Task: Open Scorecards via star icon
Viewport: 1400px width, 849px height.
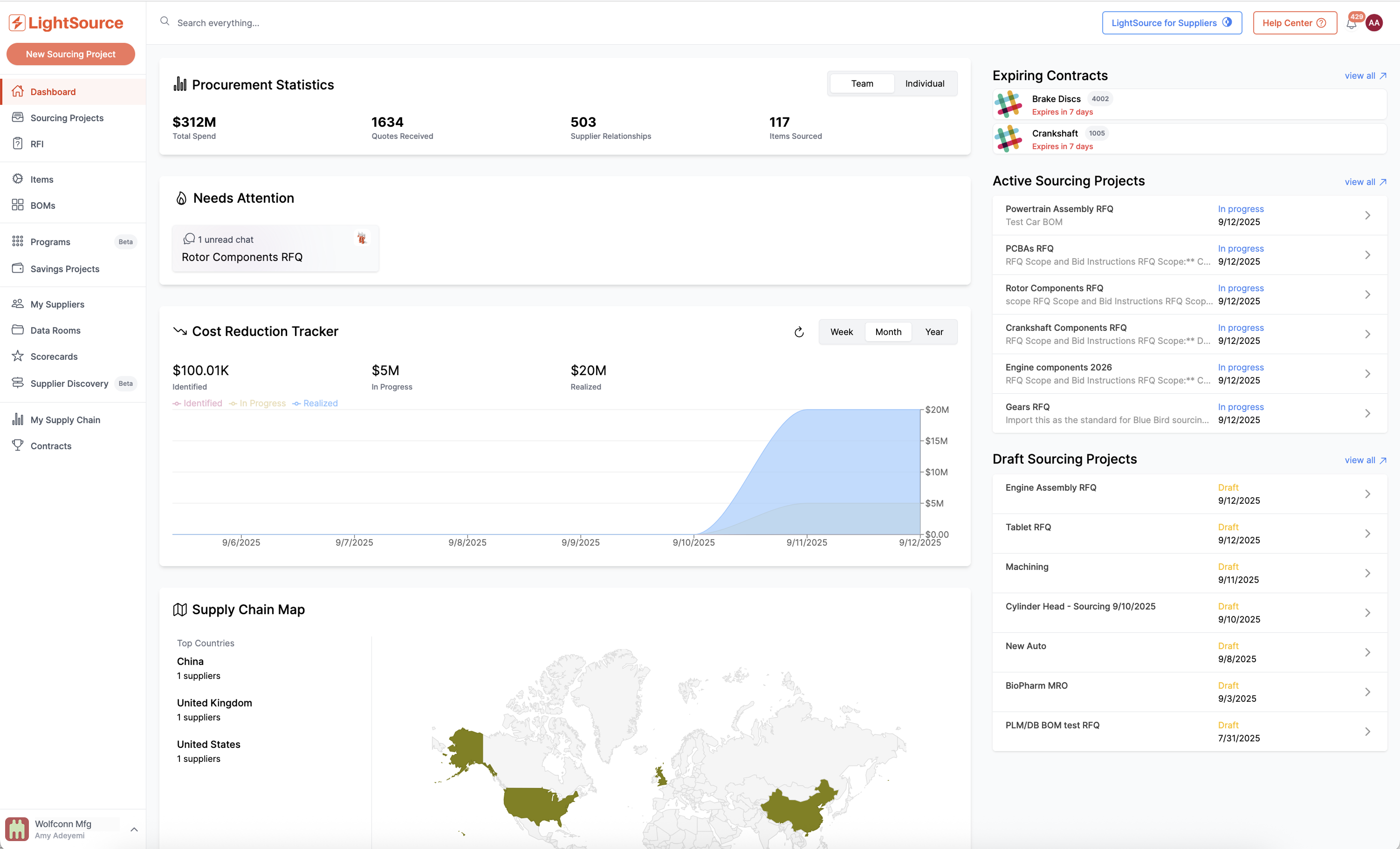Action: pyautogui.click(x=18, y=356)
